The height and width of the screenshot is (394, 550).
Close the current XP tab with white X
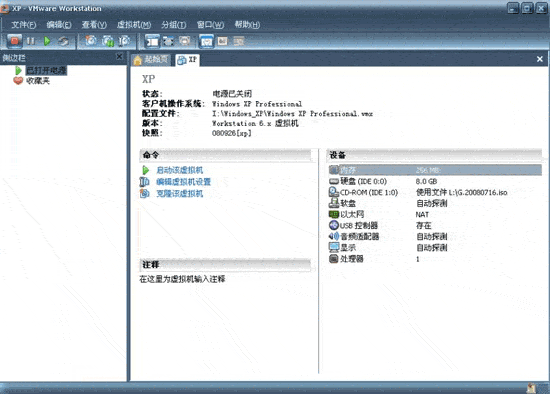click(x=539, y=59)
